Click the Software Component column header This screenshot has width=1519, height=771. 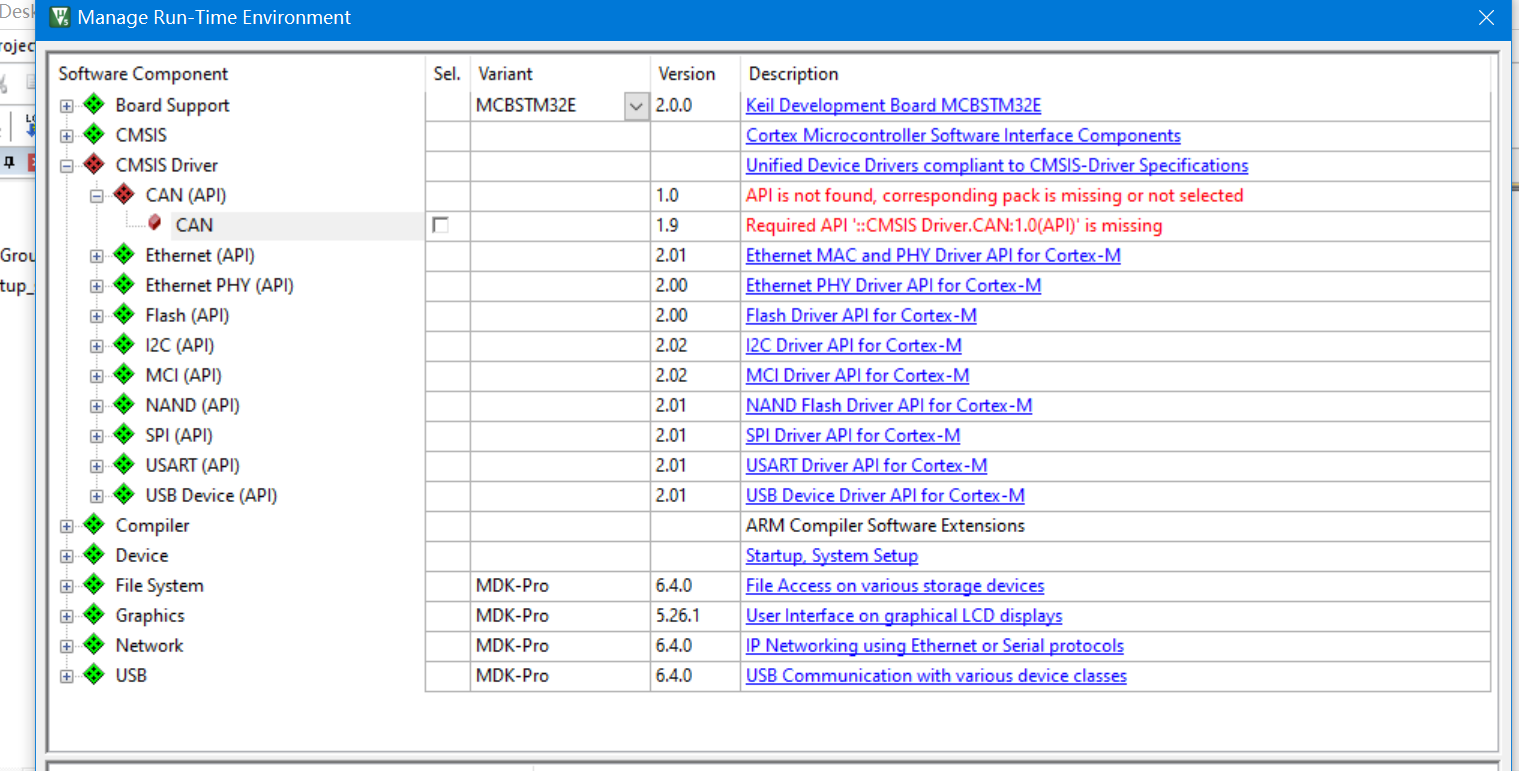click(x=143, y=74)
